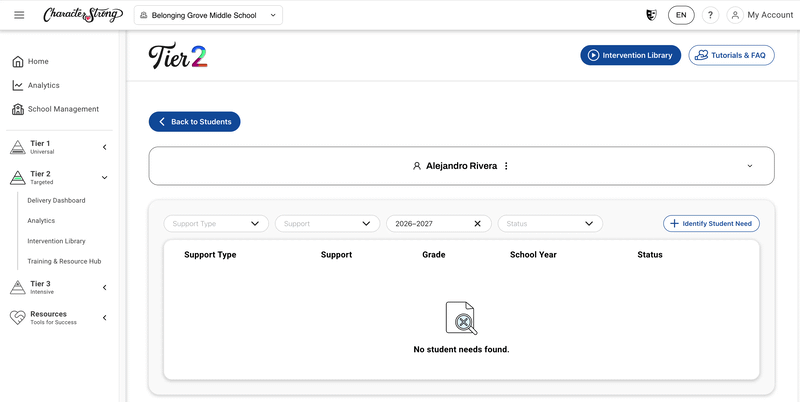
Task: Click the CharacterStrong logo
Action: tap(83, 15)
